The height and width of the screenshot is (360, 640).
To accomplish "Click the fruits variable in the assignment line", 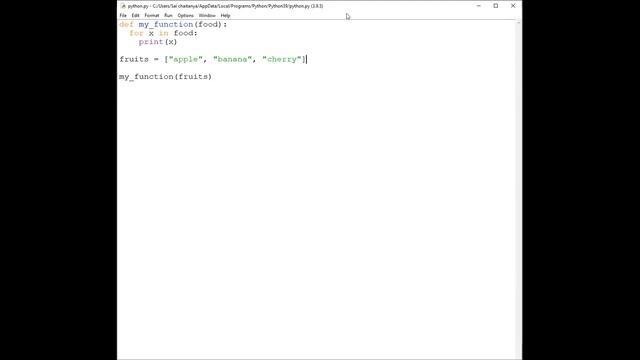I will pos(134,59).
